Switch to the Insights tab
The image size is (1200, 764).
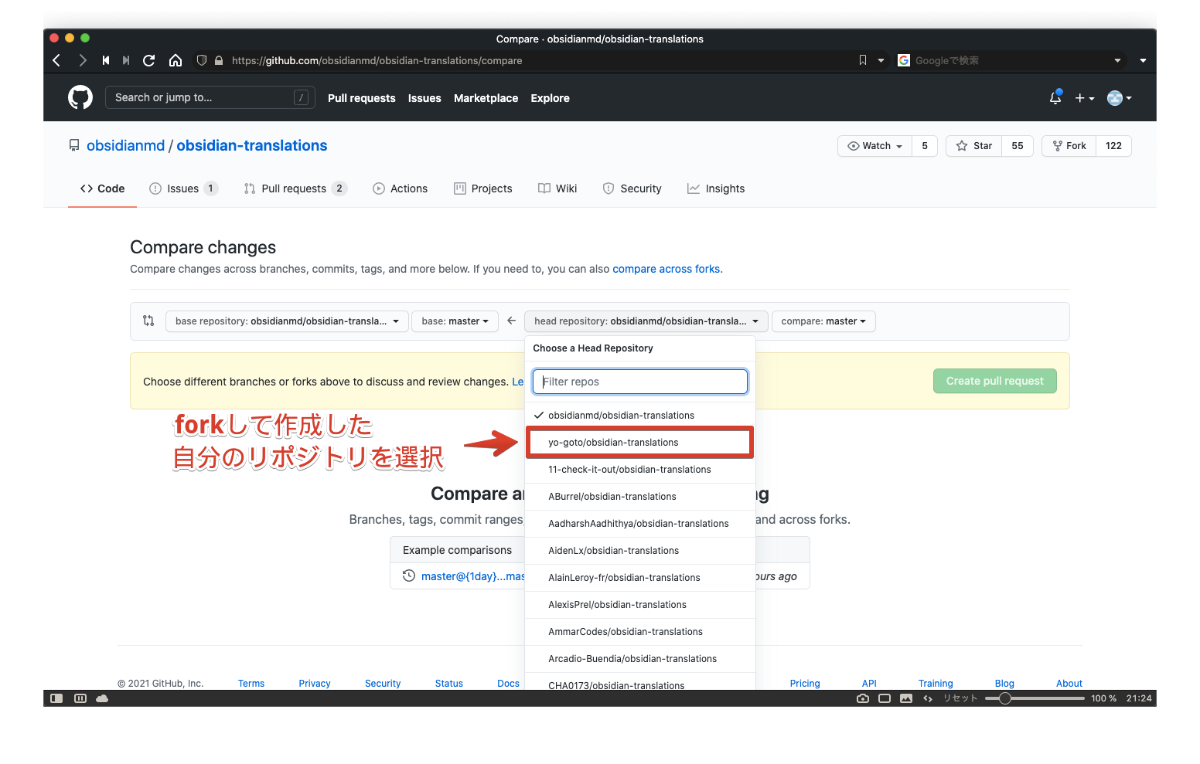(x=716, y=188)
